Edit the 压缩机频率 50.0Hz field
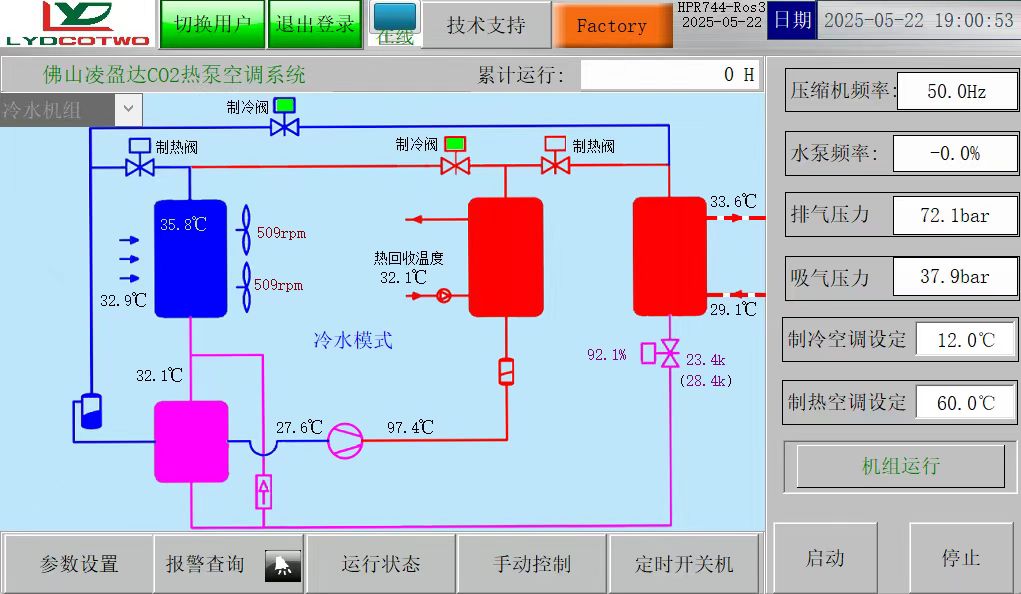The image size is (1021, 594). [957, 91]
